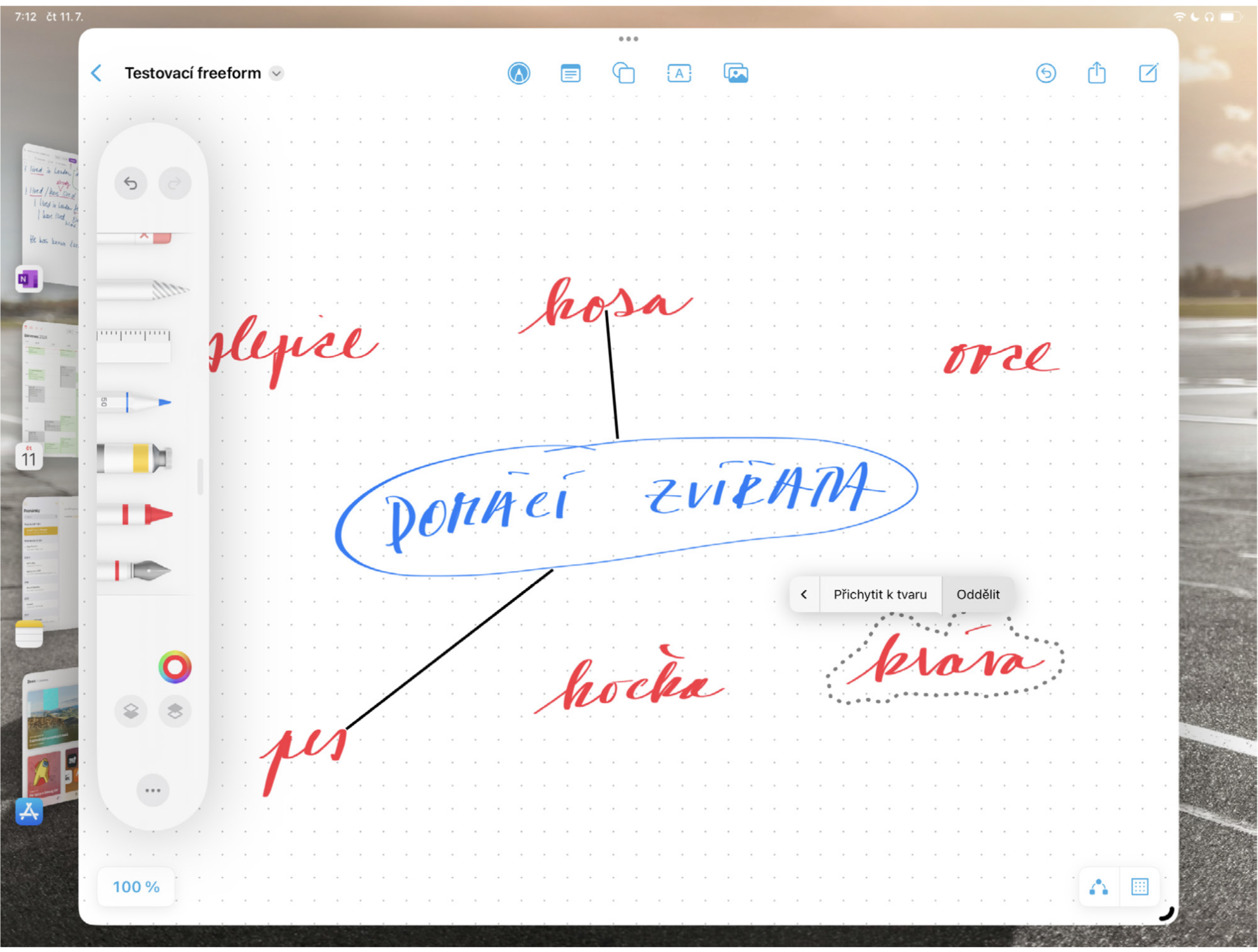Toggle connector lines button at bottom right
Image resolution: width=1258 pixels, height=952 pixels.
(x=1098, y=886)
